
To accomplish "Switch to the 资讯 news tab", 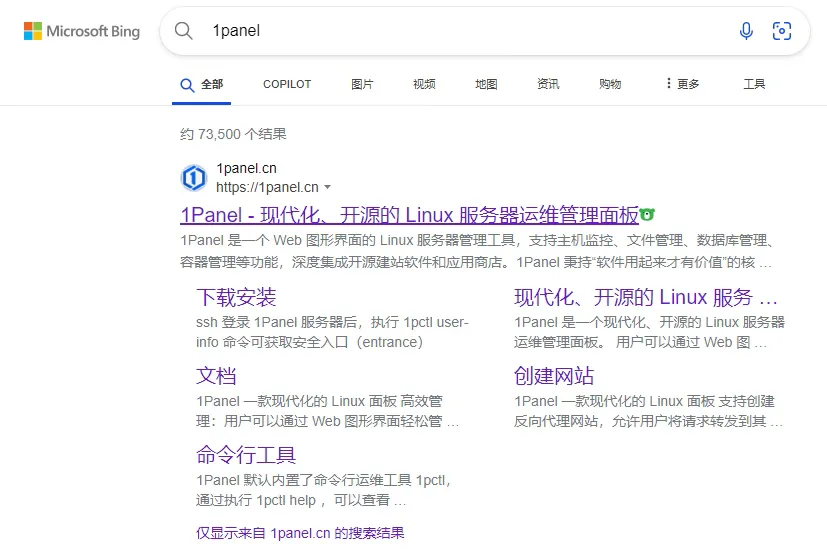I will [x=548, y=84].
